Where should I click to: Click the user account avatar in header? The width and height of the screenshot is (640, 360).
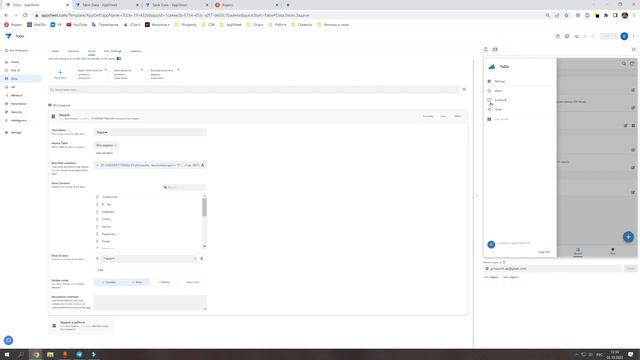pos(624,36)
